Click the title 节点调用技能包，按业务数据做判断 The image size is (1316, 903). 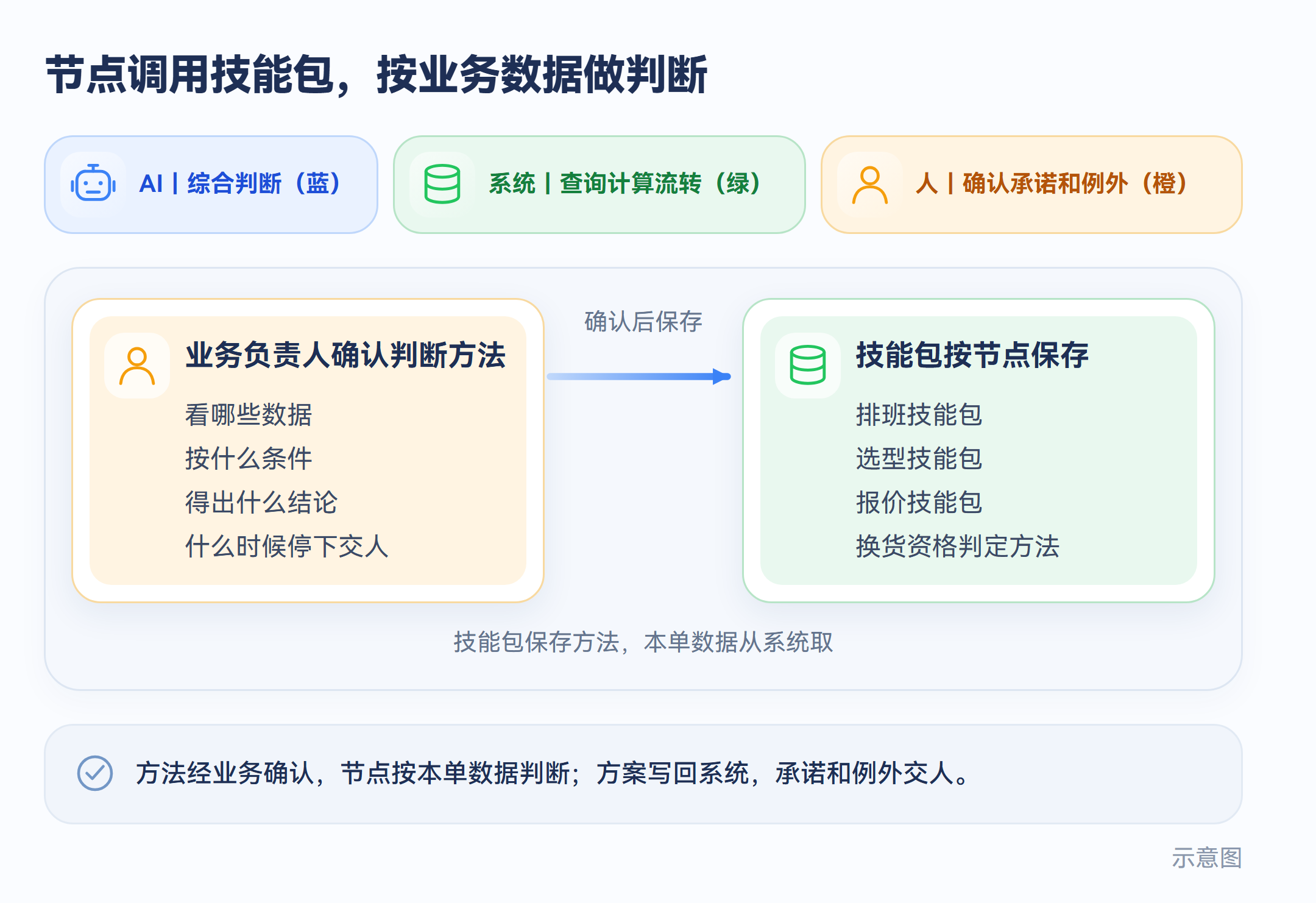pos(377,74)
